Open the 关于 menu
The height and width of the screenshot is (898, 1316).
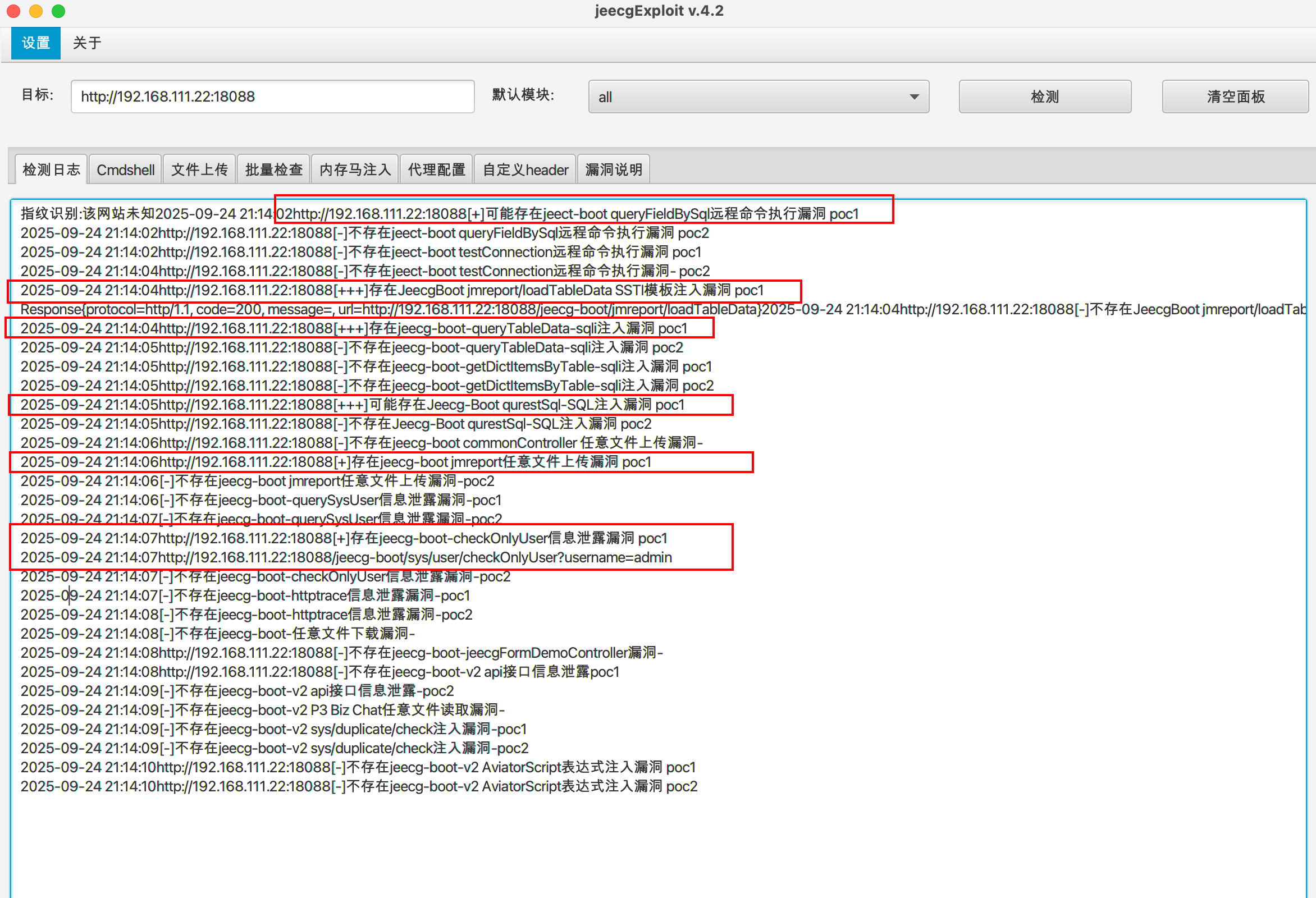click(86, 43)
